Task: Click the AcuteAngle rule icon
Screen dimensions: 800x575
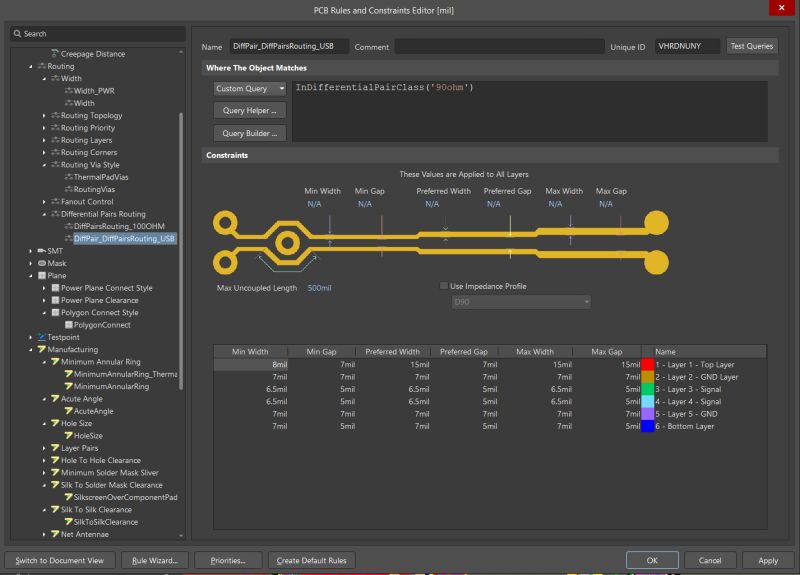Action: click(x=68, y=411)
